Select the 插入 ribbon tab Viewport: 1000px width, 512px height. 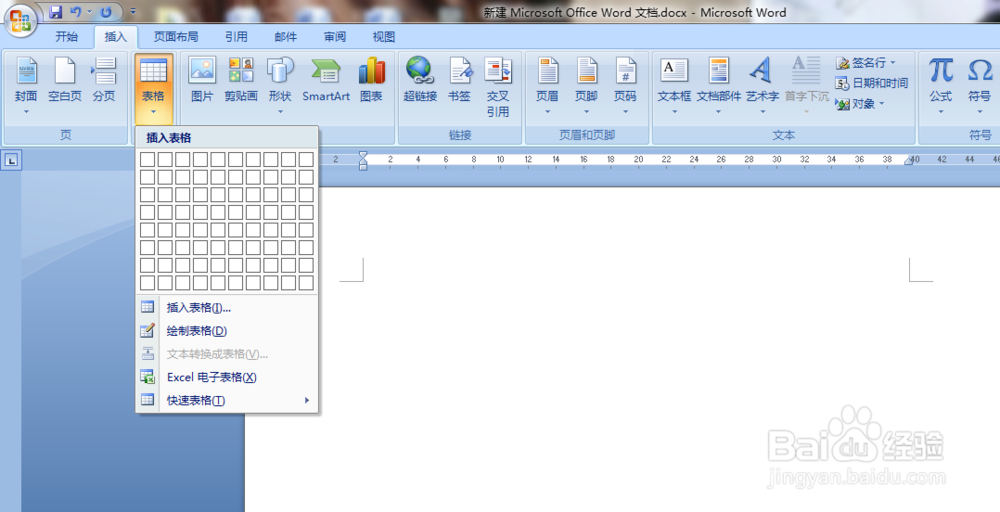tap(115, 37)
